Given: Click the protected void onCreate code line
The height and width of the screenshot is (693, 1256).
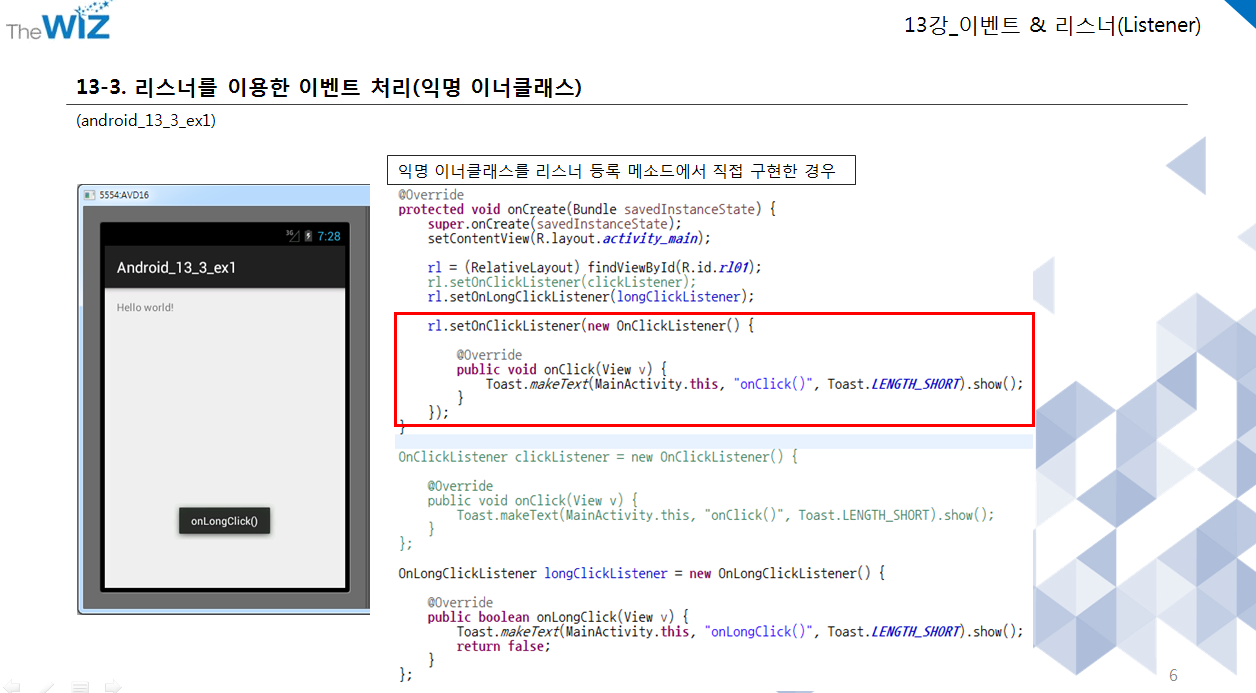Looking at the screenshot, I should 587,209.
